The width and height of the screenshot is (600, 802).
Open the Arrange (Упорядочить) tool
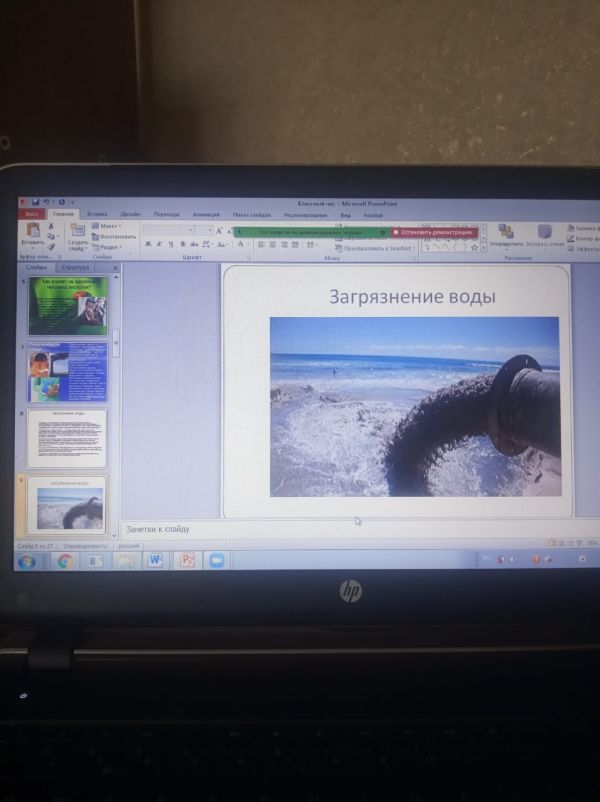[x=507, y=236]
